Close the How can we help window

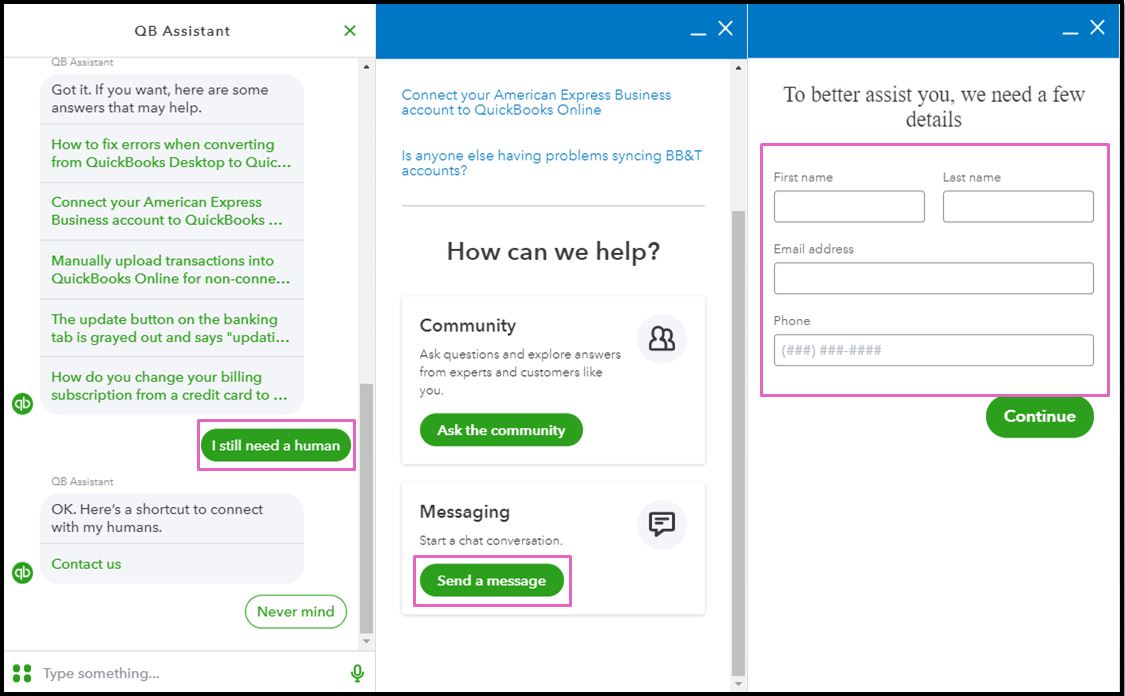coord(726,28)
